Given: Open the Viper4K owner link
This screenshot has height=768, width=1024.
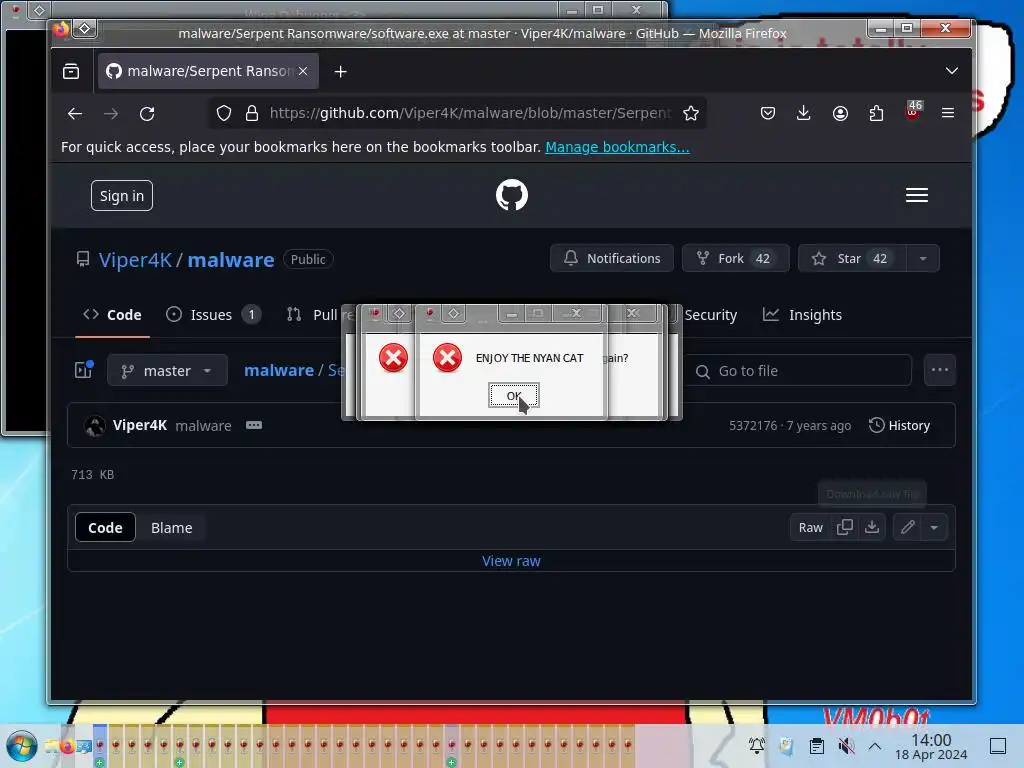Looking at the screenshot, I should click(135, 260).
